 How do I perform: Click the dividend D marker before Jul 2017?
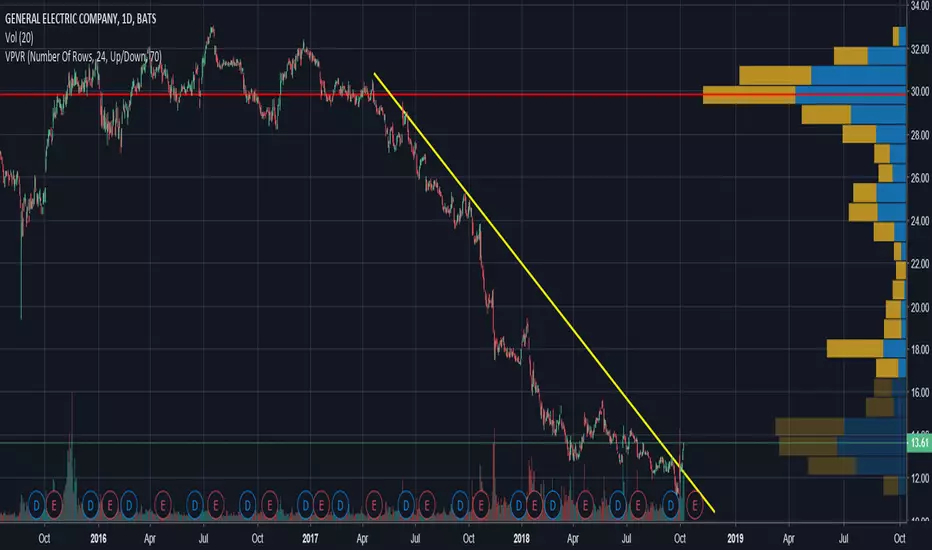(406, 506)
